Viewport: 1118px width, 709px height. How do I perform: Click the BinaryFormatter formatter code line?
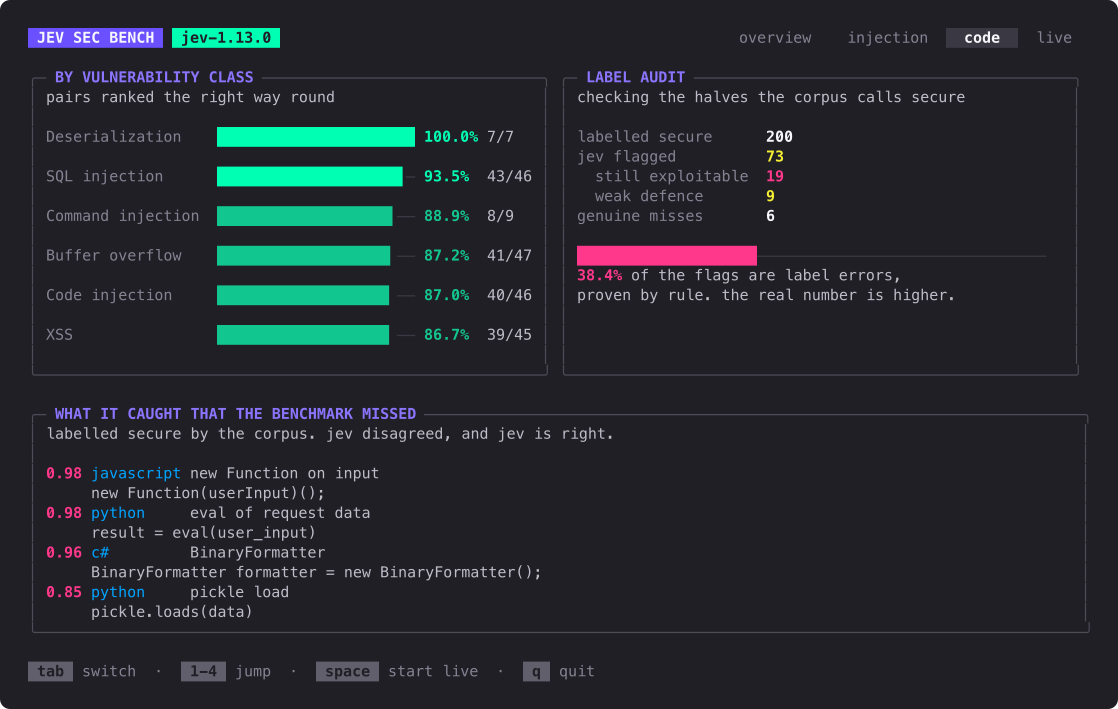click(316, 573)
